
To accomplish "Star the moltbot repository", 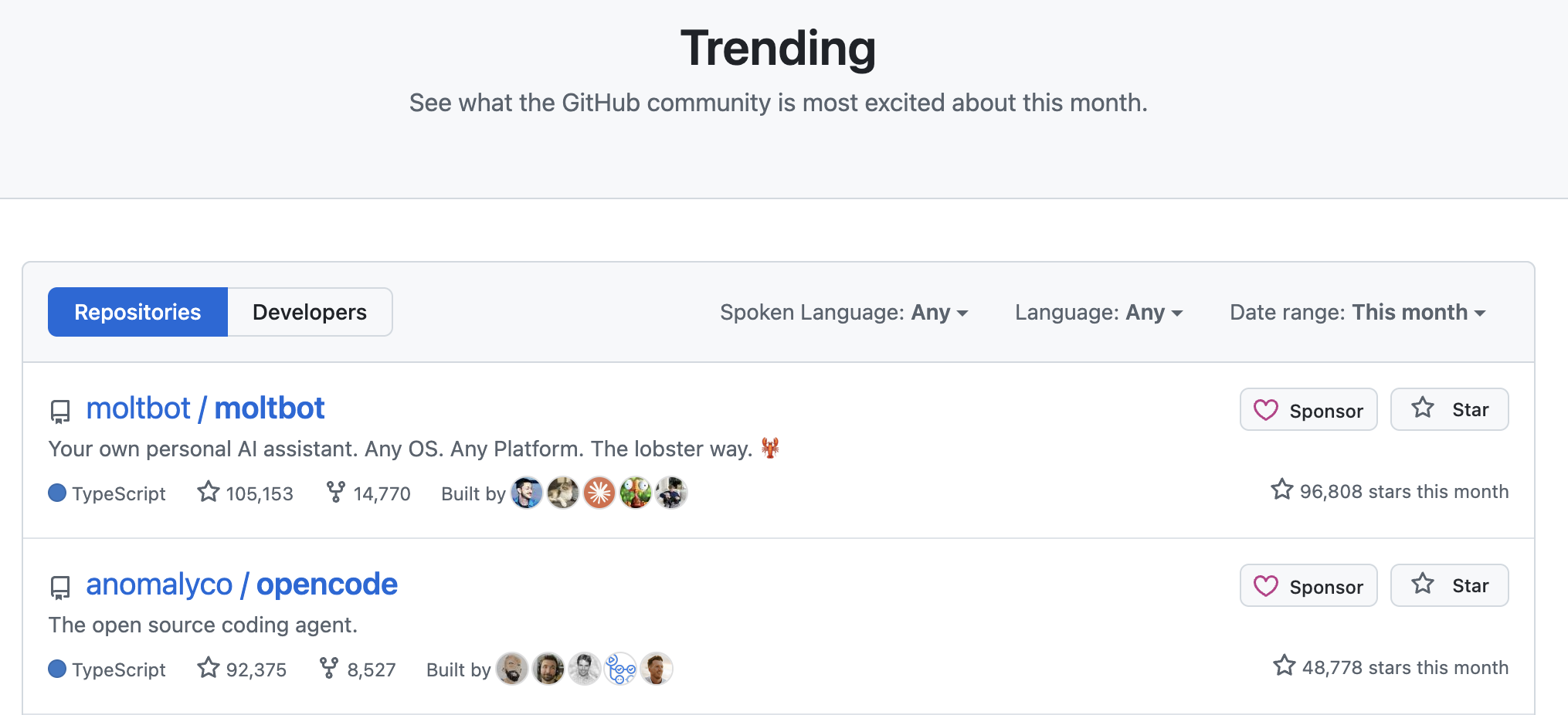I will click(x=1449, y=409).
